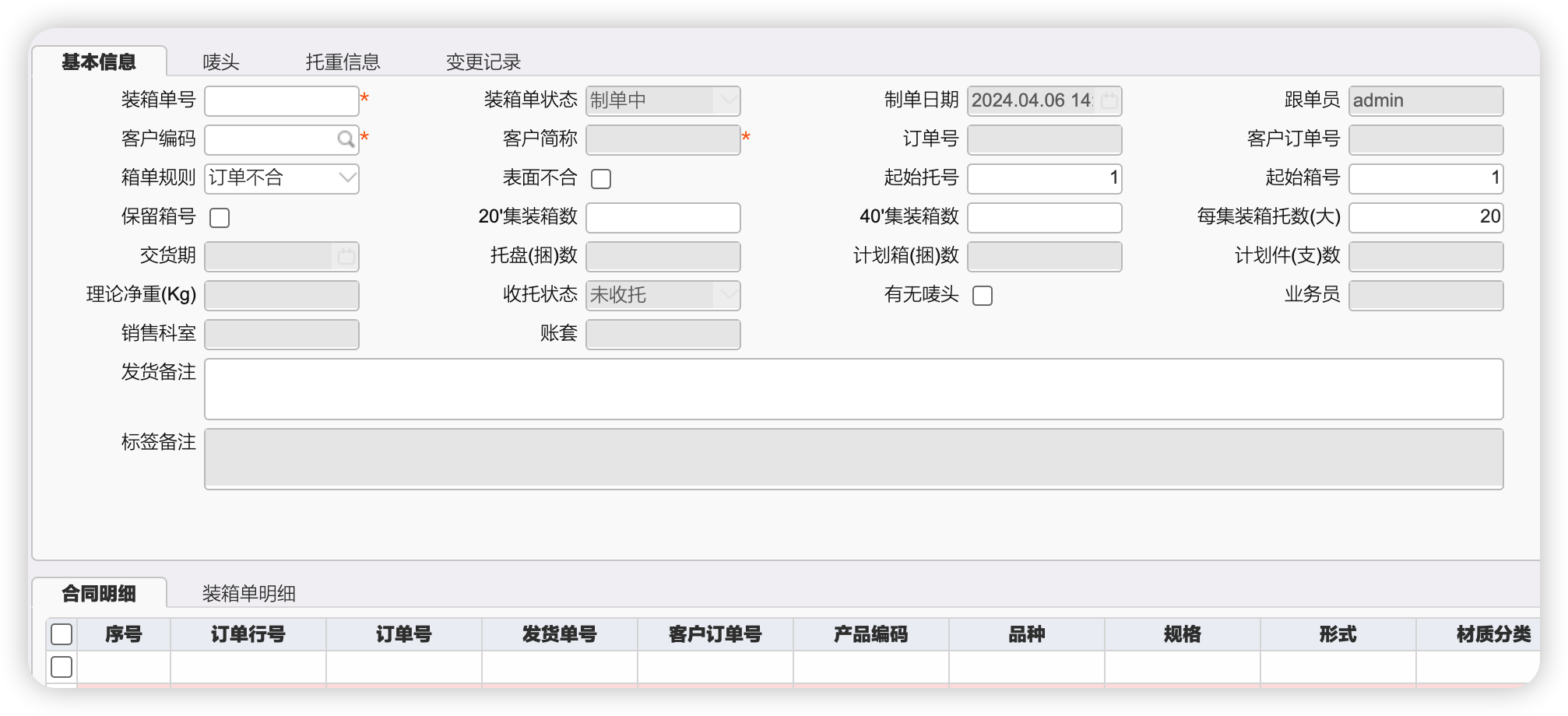Check the select-all checkbox in table header
1568x716 pixels.
point(62,634)
